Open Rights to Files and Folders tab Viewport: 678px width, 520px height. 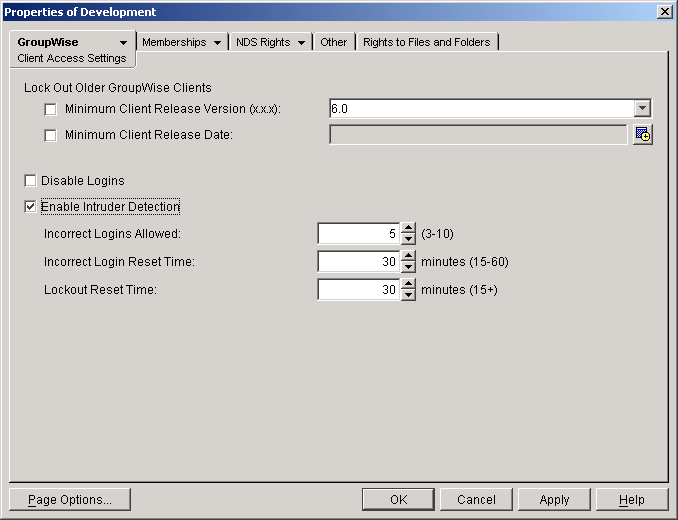[427, 42]
